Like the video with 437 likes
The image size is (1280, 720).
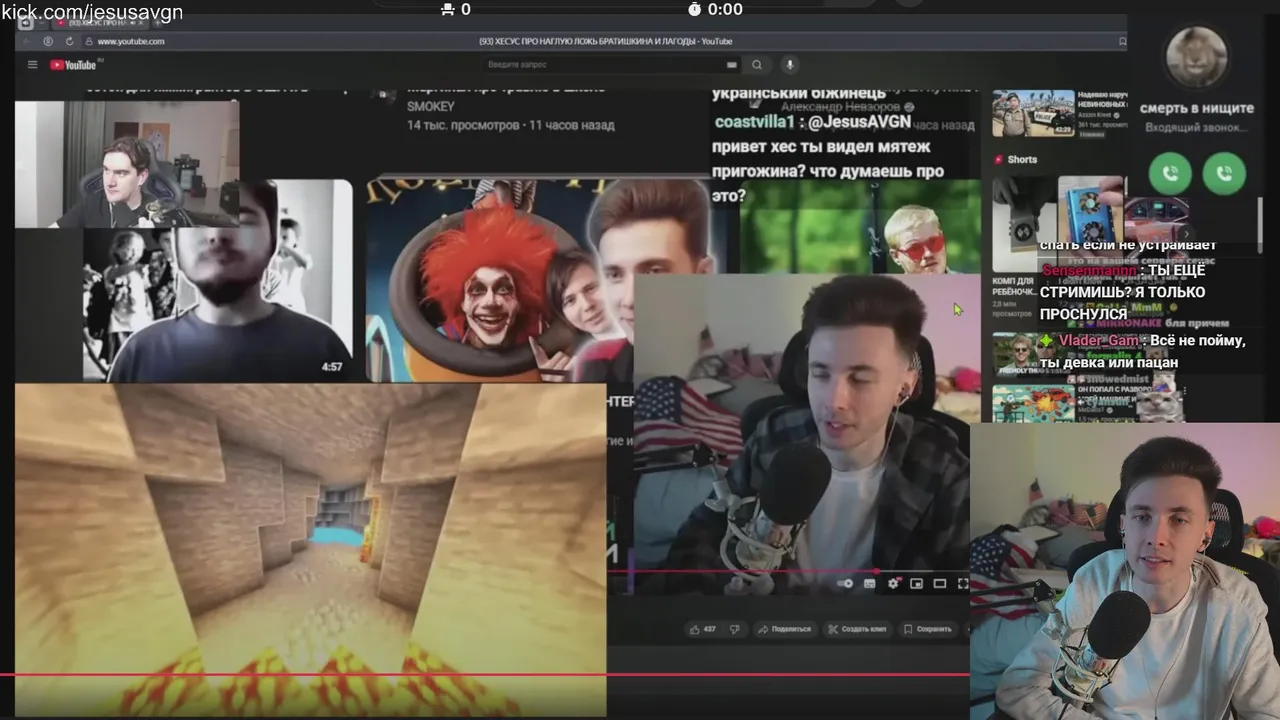[704, 629]
